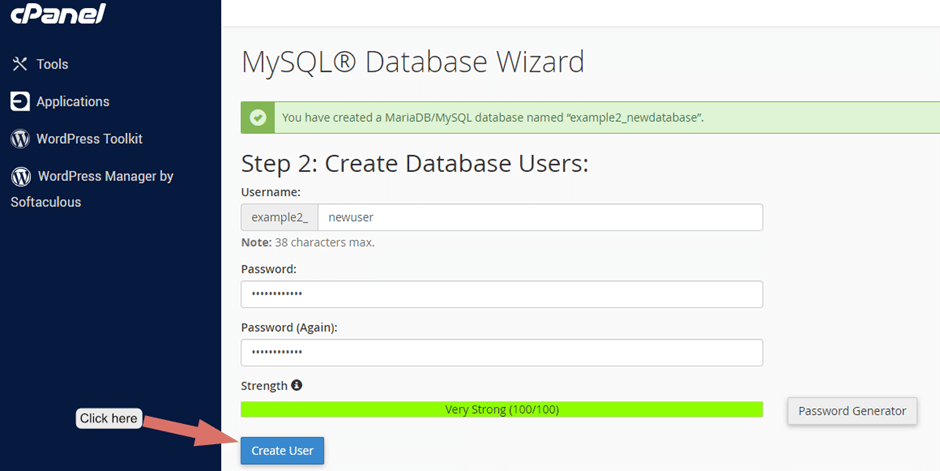The width and height of the screenshot is (940, 471).
Task: Click the Create User button
Action: coord(282,451)
